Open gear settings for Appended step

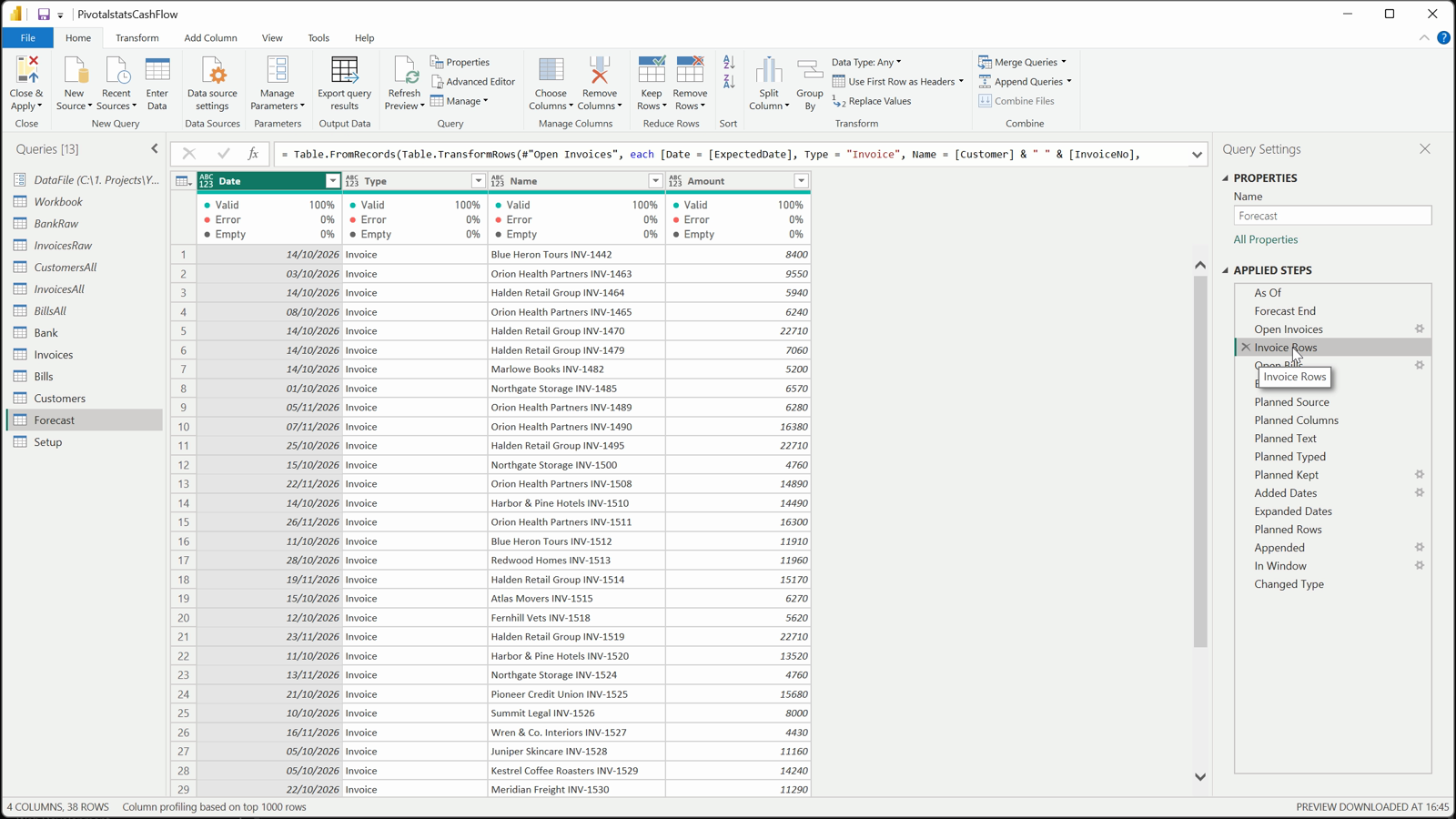click(x=1419, y=547)
